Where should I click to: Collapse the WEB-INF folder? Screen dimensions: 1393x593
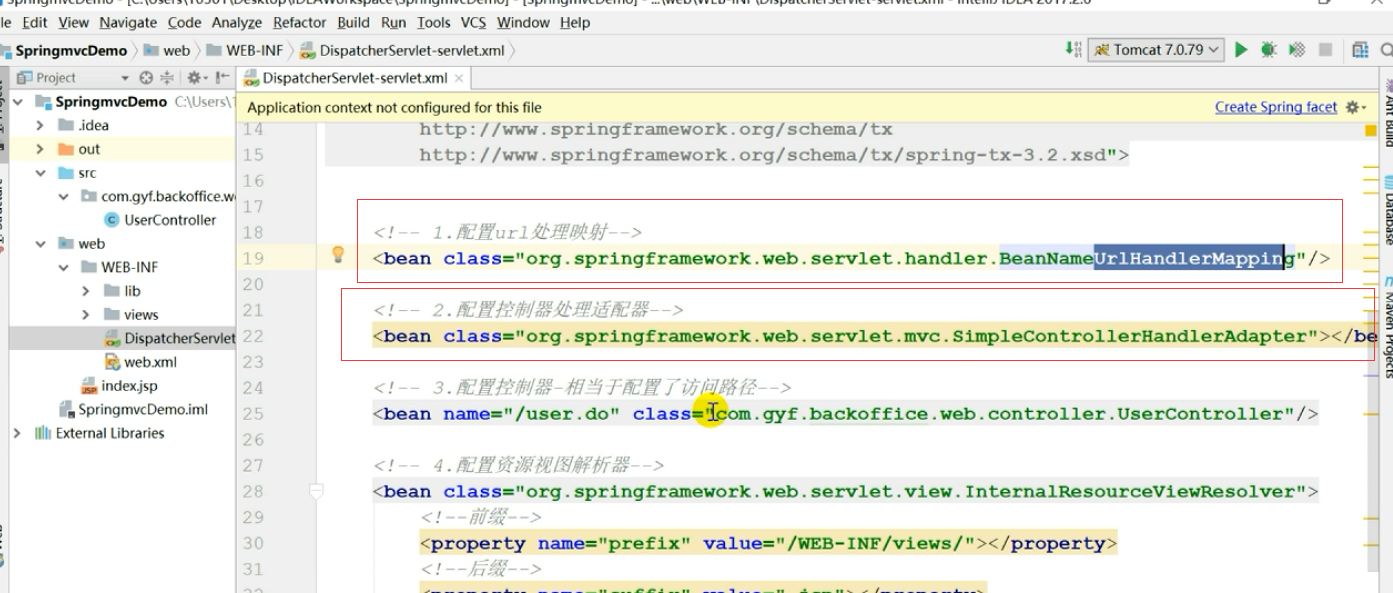tap(64, 267)
